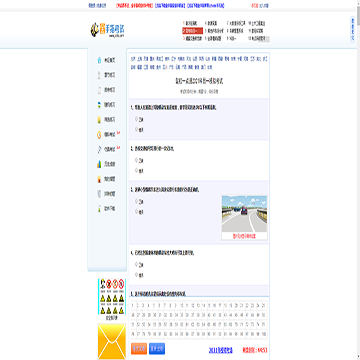The width and height of the screenshot is (360, 360).
Task: Open the sidebar item with the bar chart icon
Action: (106, 164)
